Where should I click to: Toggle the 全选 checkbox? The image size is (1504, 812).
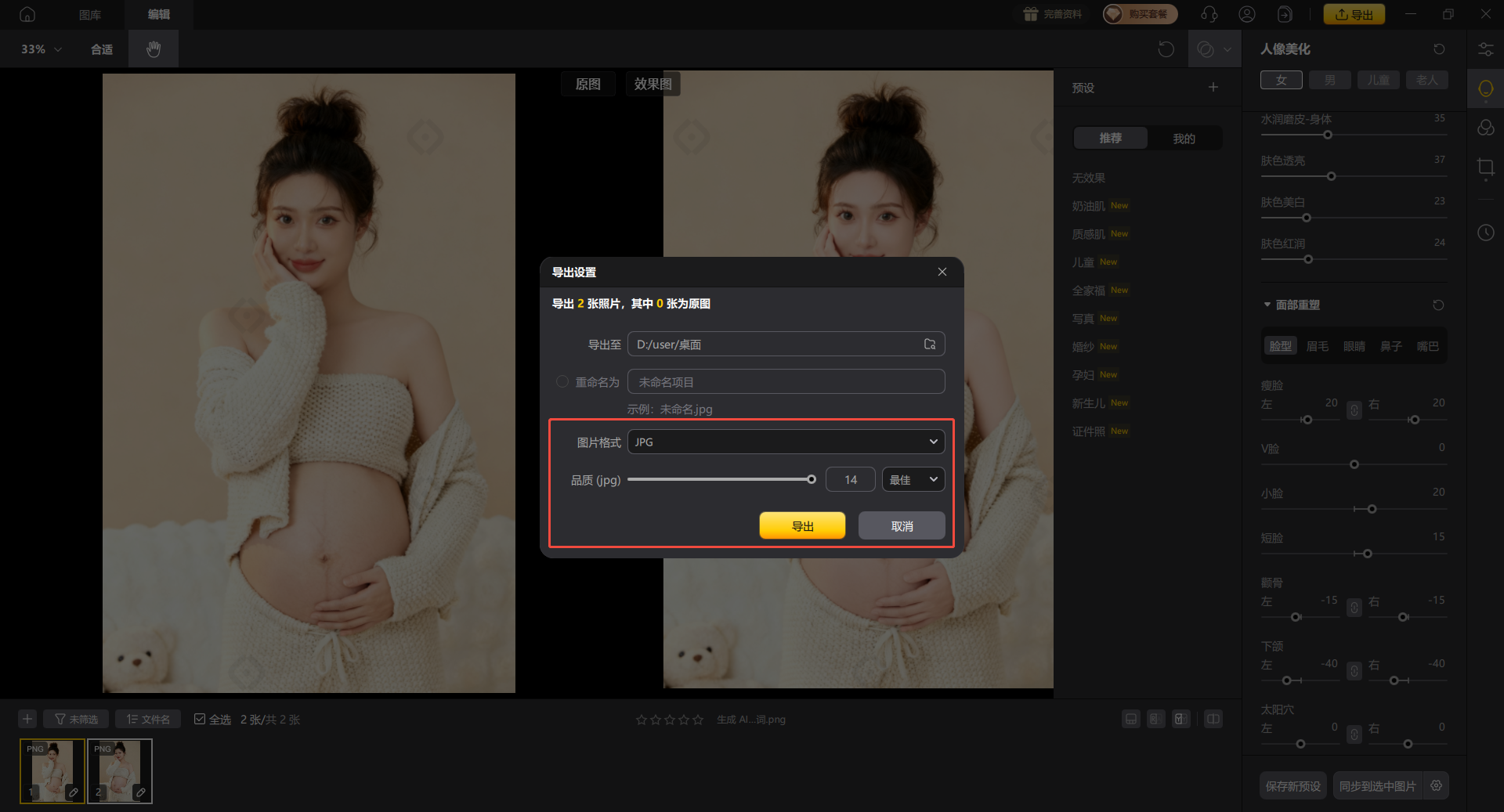pyautogui.click(x=200, y=719)
